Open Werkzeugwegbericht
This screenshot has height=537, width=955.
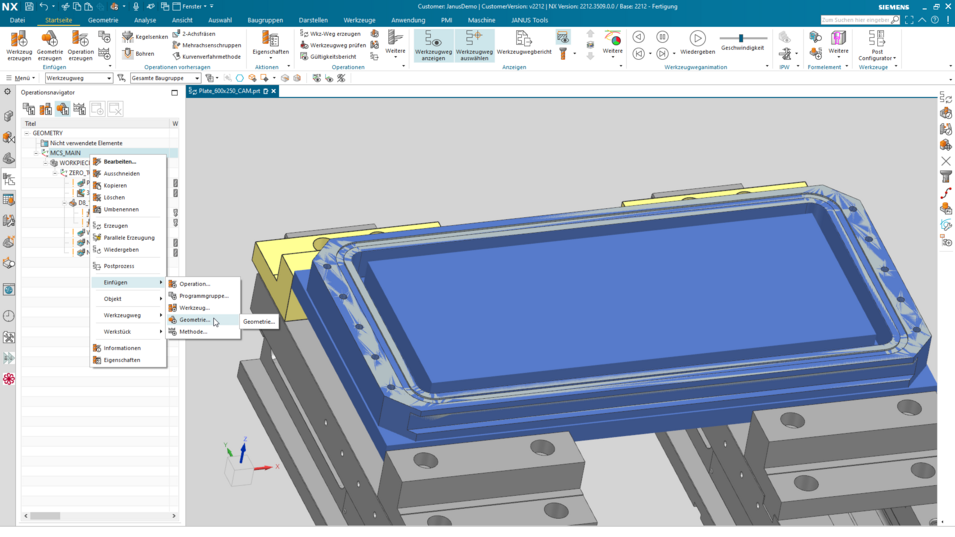click(524, 43)
